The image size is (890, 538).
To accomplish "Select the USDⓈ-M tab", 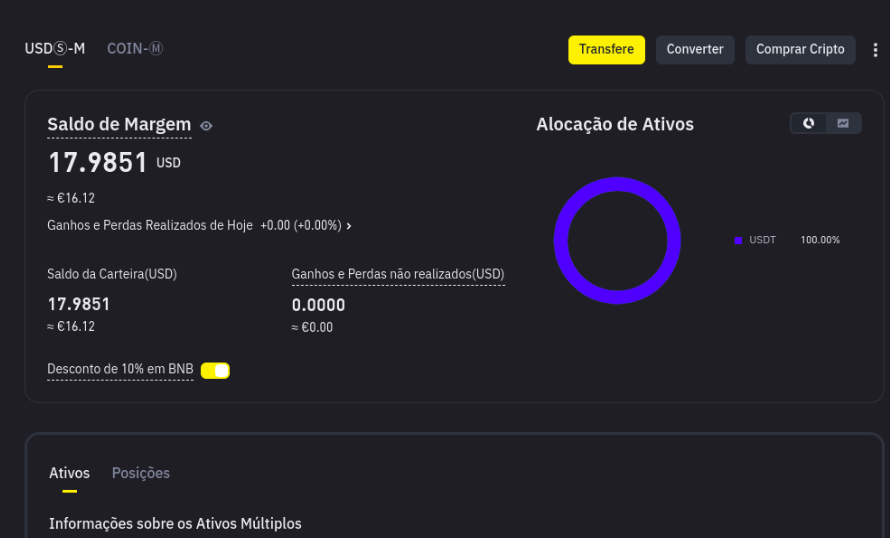I will click(54, 49).
